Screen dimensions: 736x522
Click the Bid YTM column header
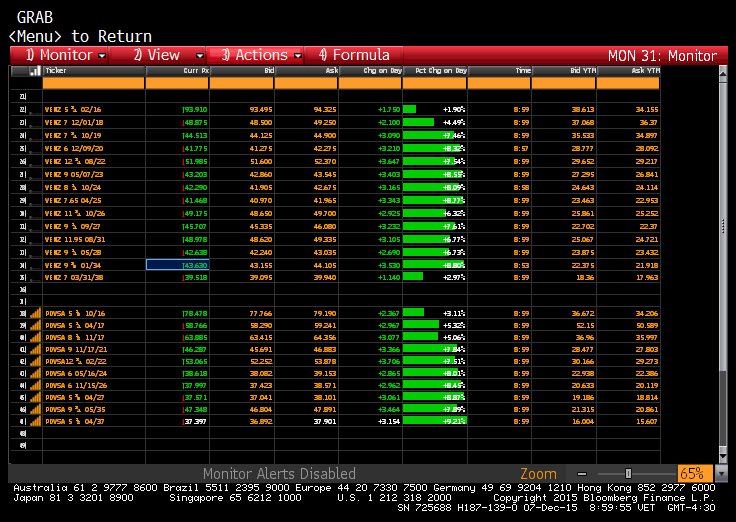[x=564, y=71]
